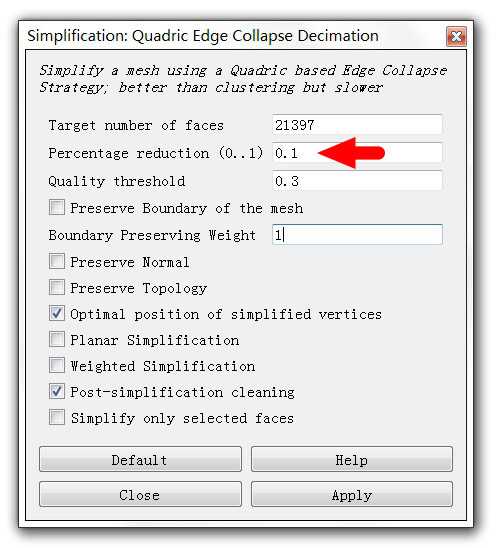The height and width of the screenshot is (548, 497).
Task: Click the Boundary Preserving Weight field
Action: pos(357,235)
